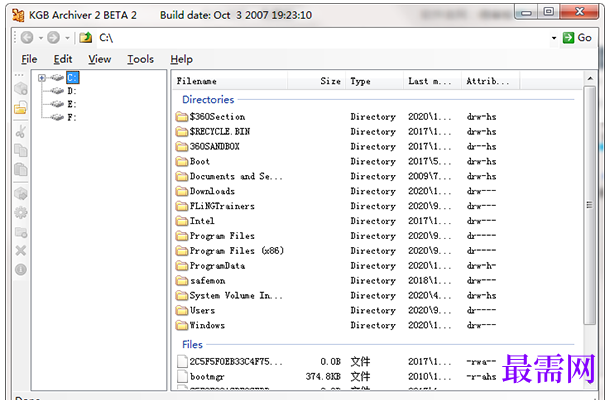Click the folder icon of Intel

(x=182, y=221)
